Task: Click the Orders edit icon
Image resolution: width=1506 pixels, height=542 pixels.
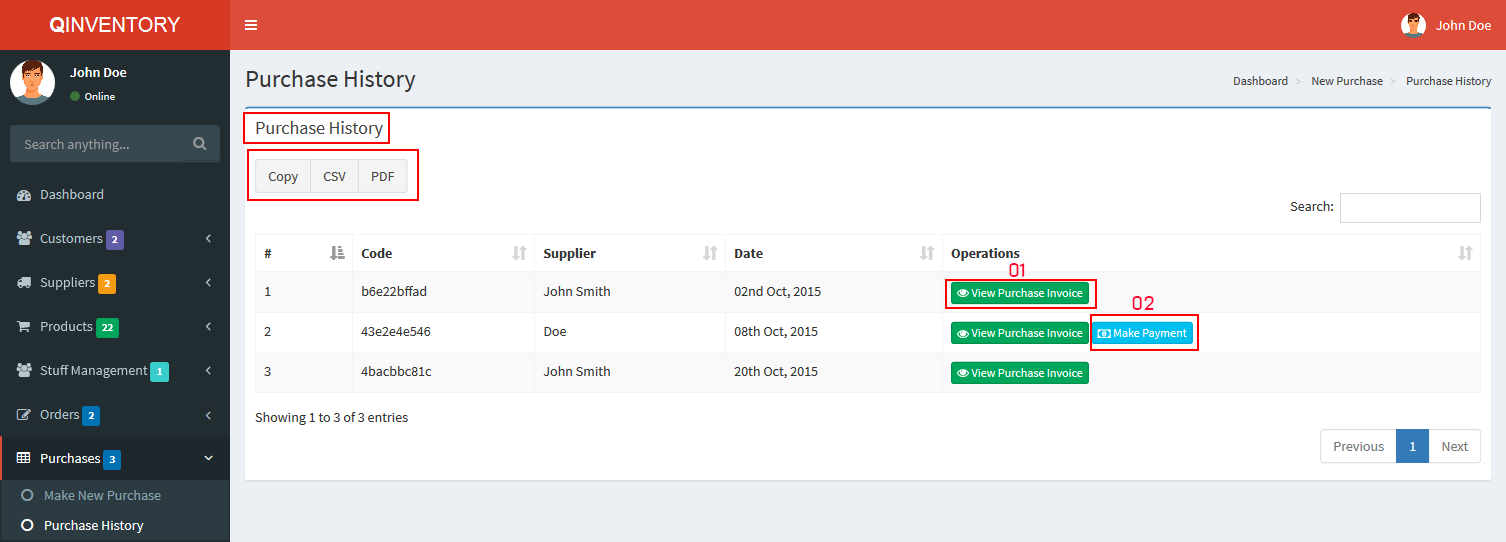Action: [25, 415]
